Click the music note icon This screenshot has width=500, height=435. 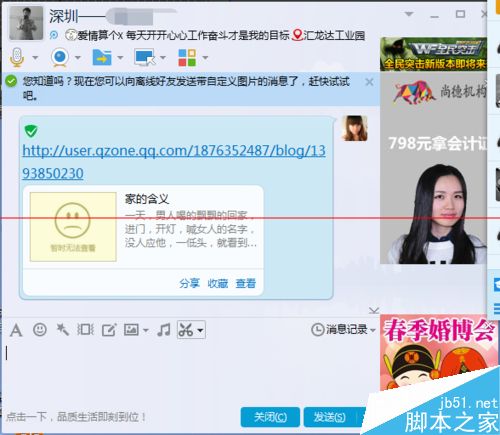coord(164,330)
